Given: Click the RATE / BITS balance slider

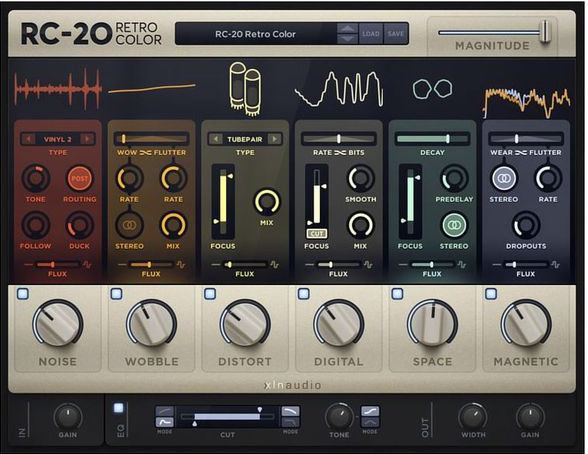Looking at the screenshot, I should 339,139.
